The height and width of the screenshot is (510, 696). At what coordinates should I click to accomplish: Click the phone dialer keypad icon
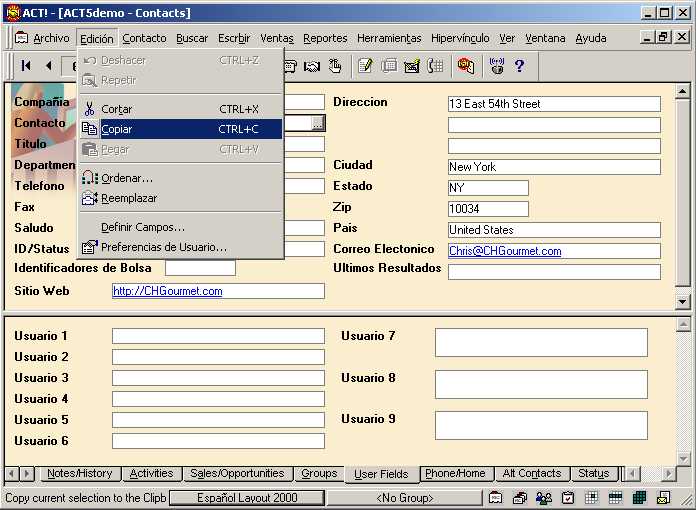[x=435, y=66]
